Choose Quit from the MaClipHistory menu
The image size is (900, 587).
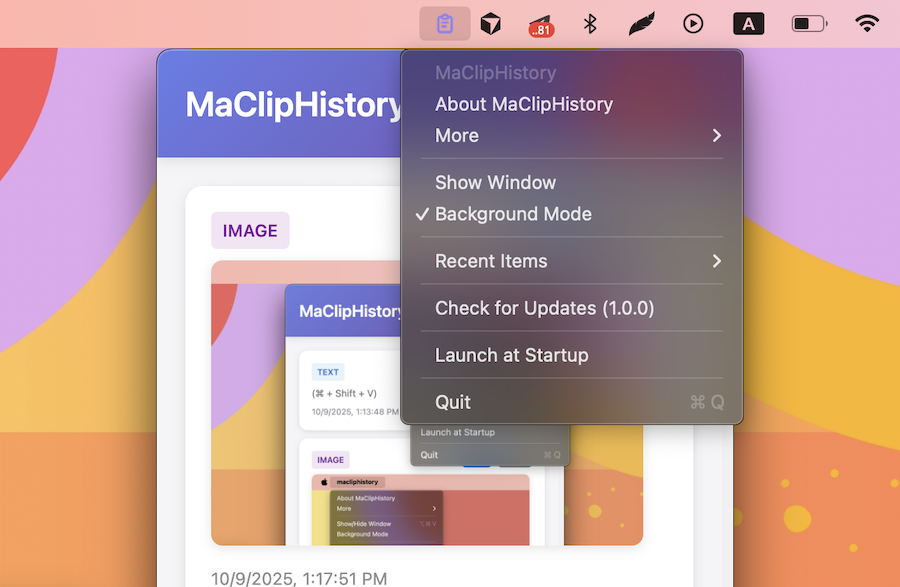452,402
